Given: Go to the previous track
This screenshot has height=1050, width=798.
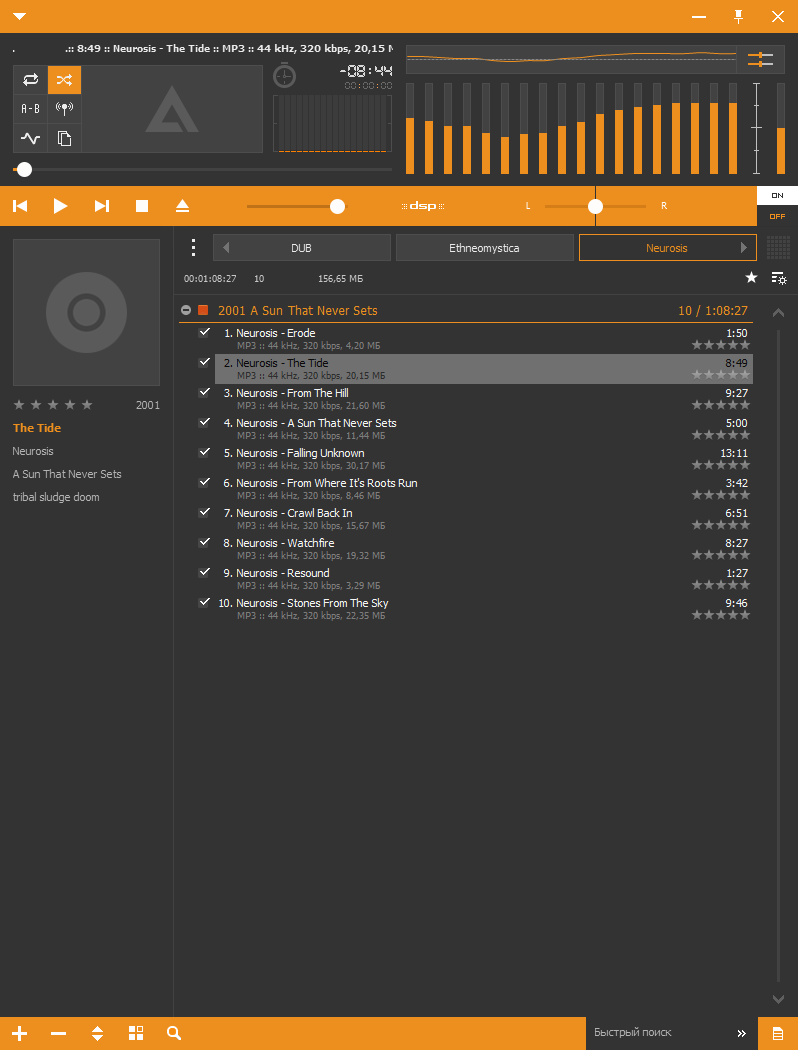Looking at the screenshot, I should (20, 206).
